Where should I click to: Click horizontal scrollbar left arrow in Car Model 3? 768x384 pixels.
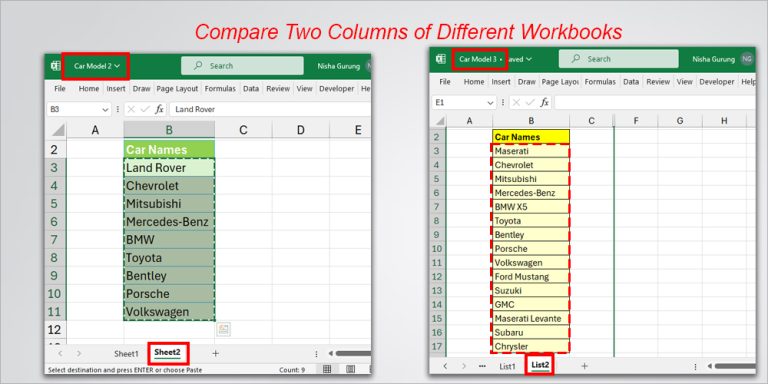[710, 366]
